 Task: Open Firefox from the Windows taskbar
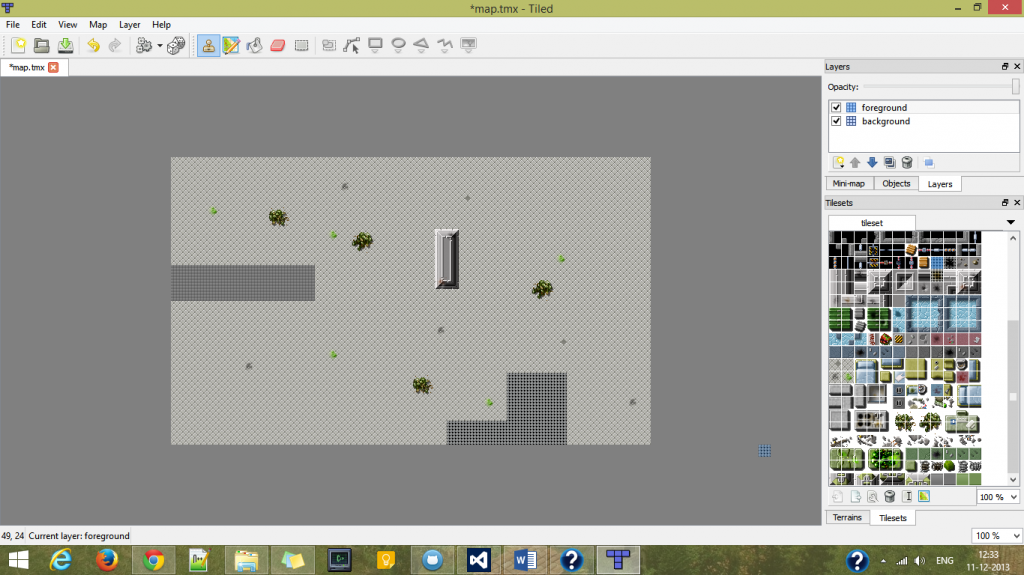[107, 560]
